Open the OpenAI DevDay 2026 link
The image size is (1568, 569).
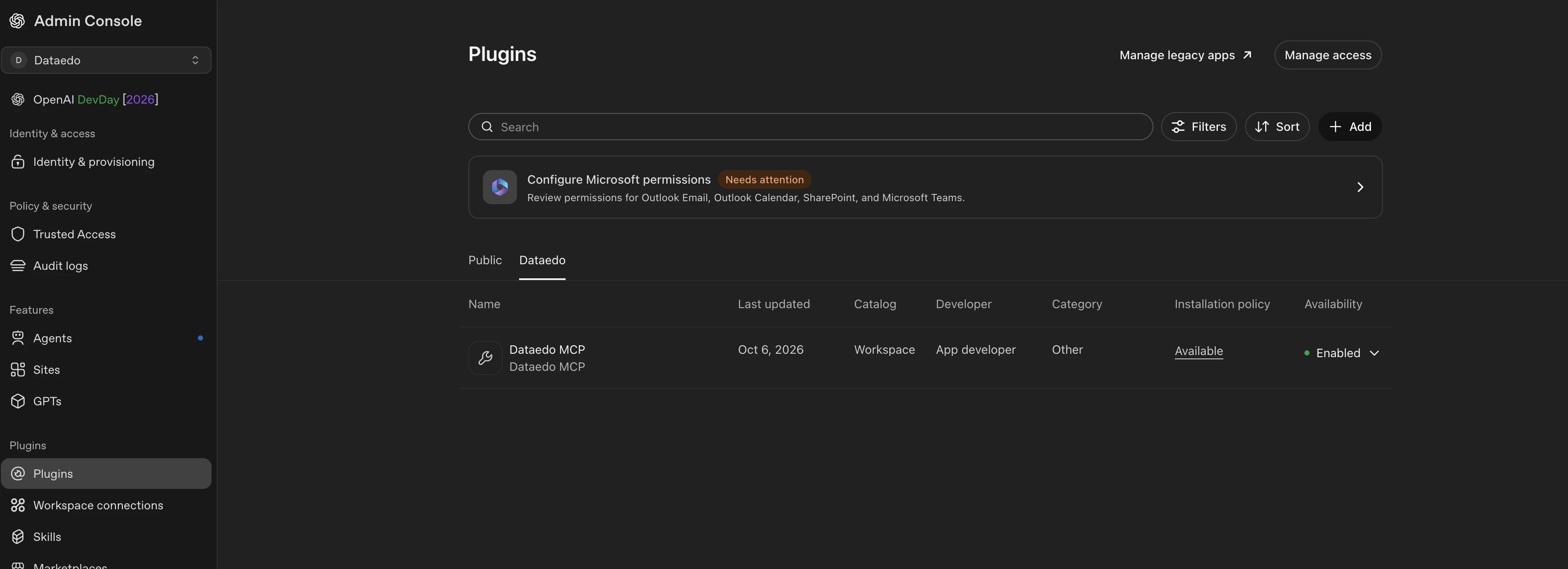pyautogui.click(x=96, y=99)
